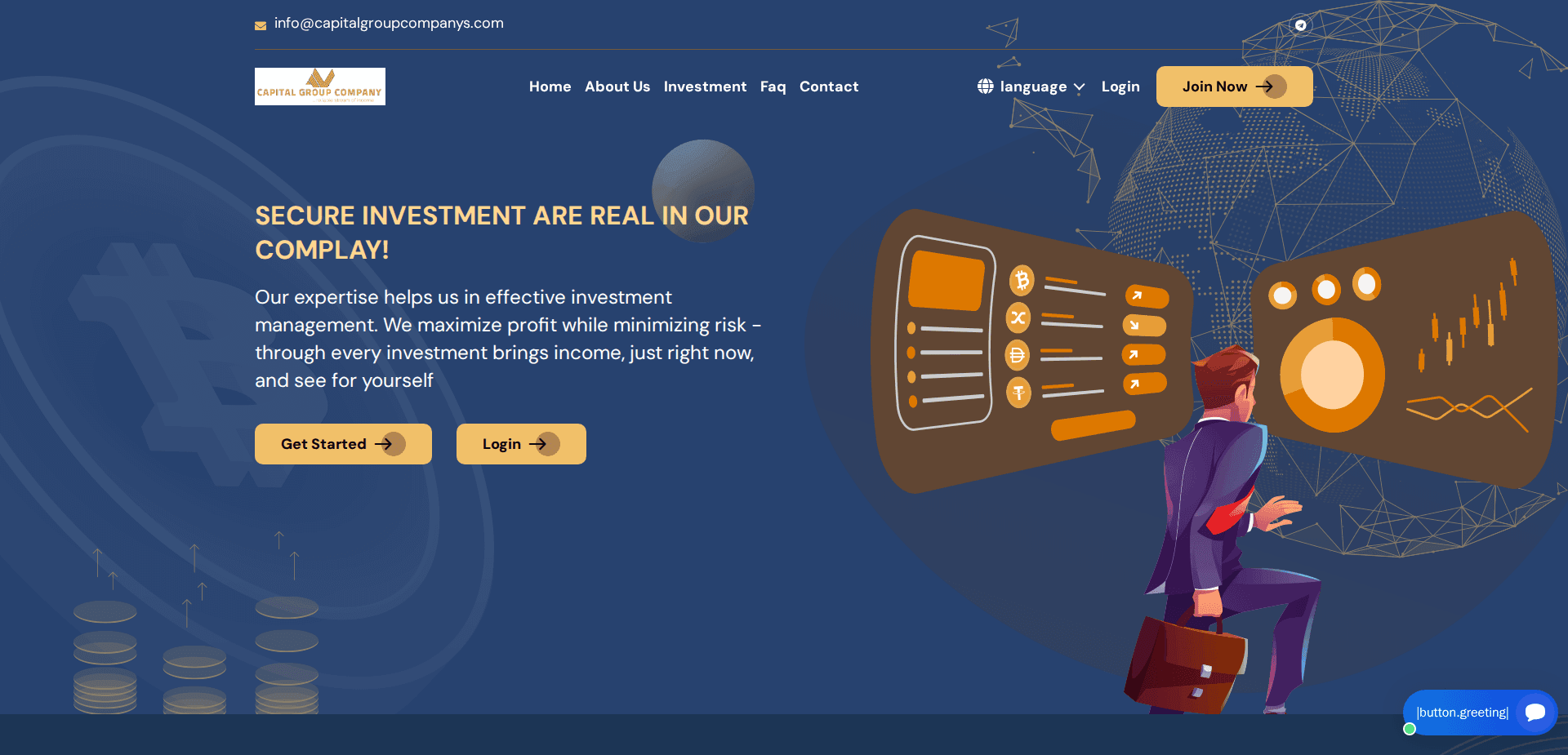Open the Home menu item
Screen dimensions: 1568x755
550,87
